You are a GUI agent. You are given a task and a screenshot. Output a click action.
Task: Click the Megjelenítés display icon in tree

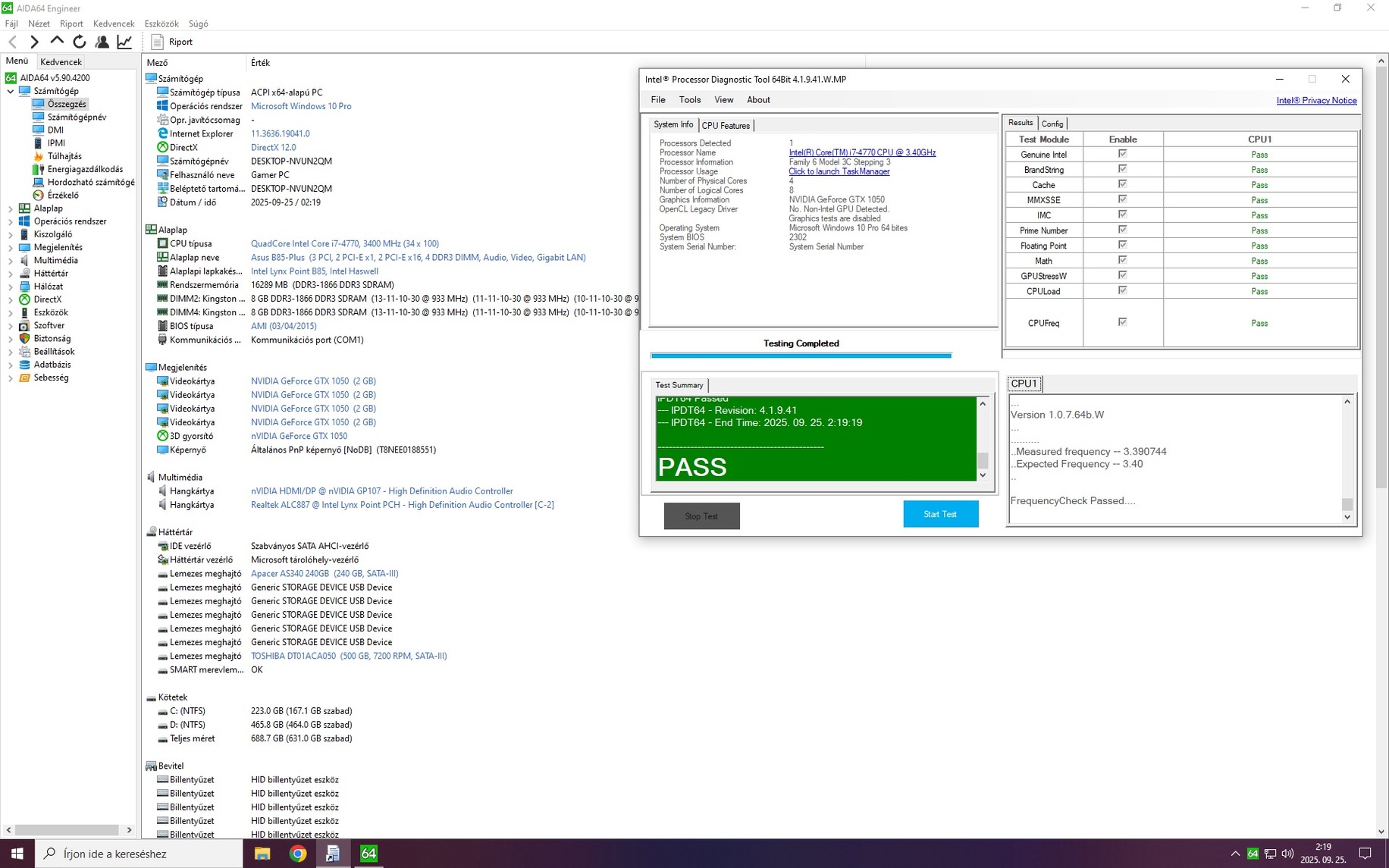click(x=24, y=247)
